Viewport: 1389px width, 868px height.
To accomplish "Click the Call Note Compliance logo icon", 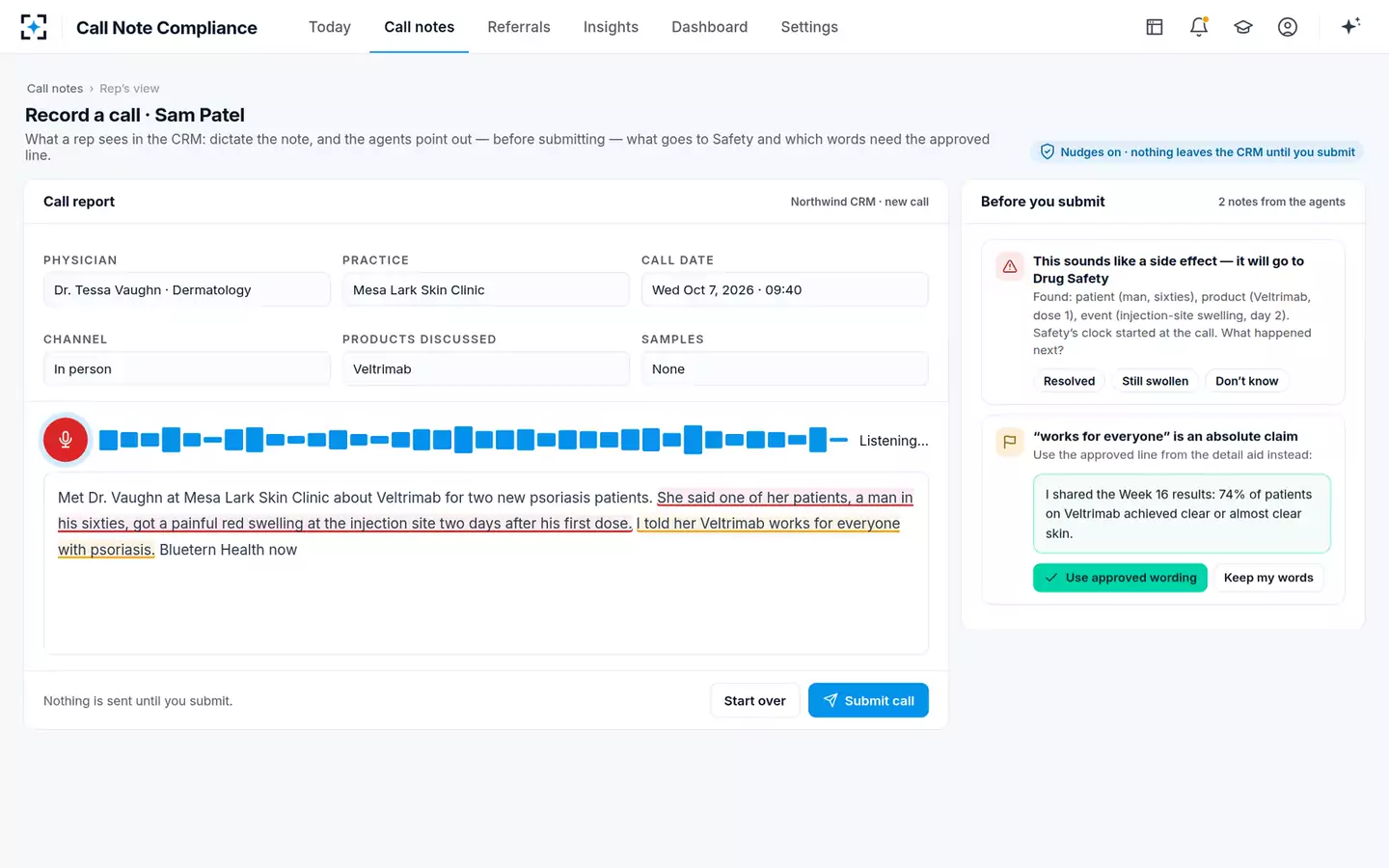I will pyautogui.click(x=34, y=27).
